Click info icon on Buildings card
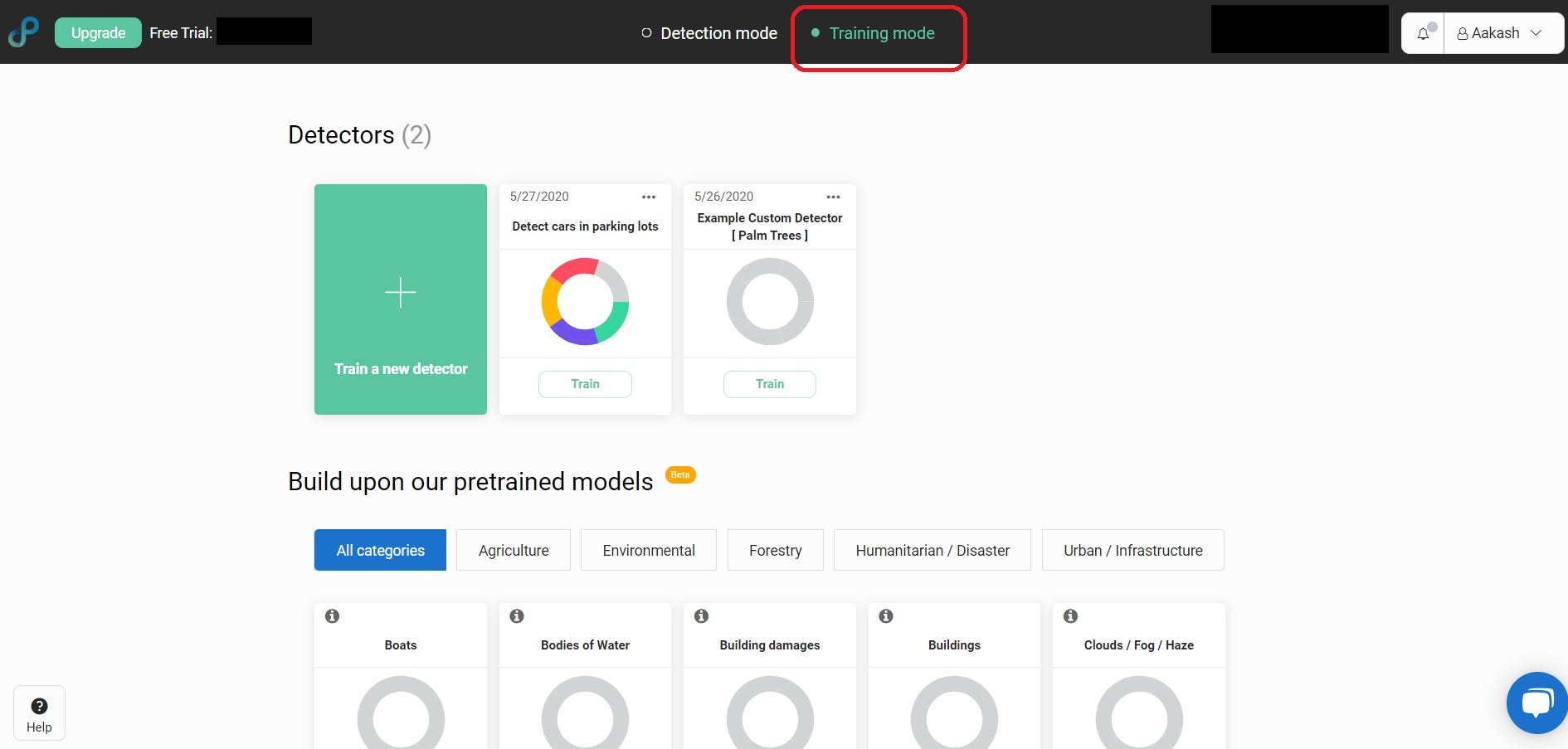This screenshot has width=1568, height=749. click(x=886, y=616)
